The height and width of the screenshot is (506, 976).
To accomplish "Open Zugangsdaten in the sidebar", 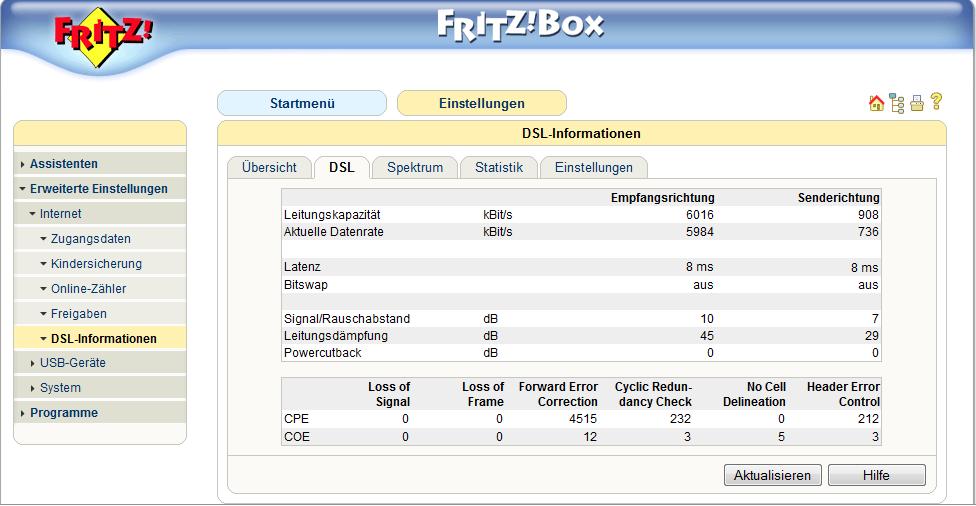I will [x=90, y=239].
